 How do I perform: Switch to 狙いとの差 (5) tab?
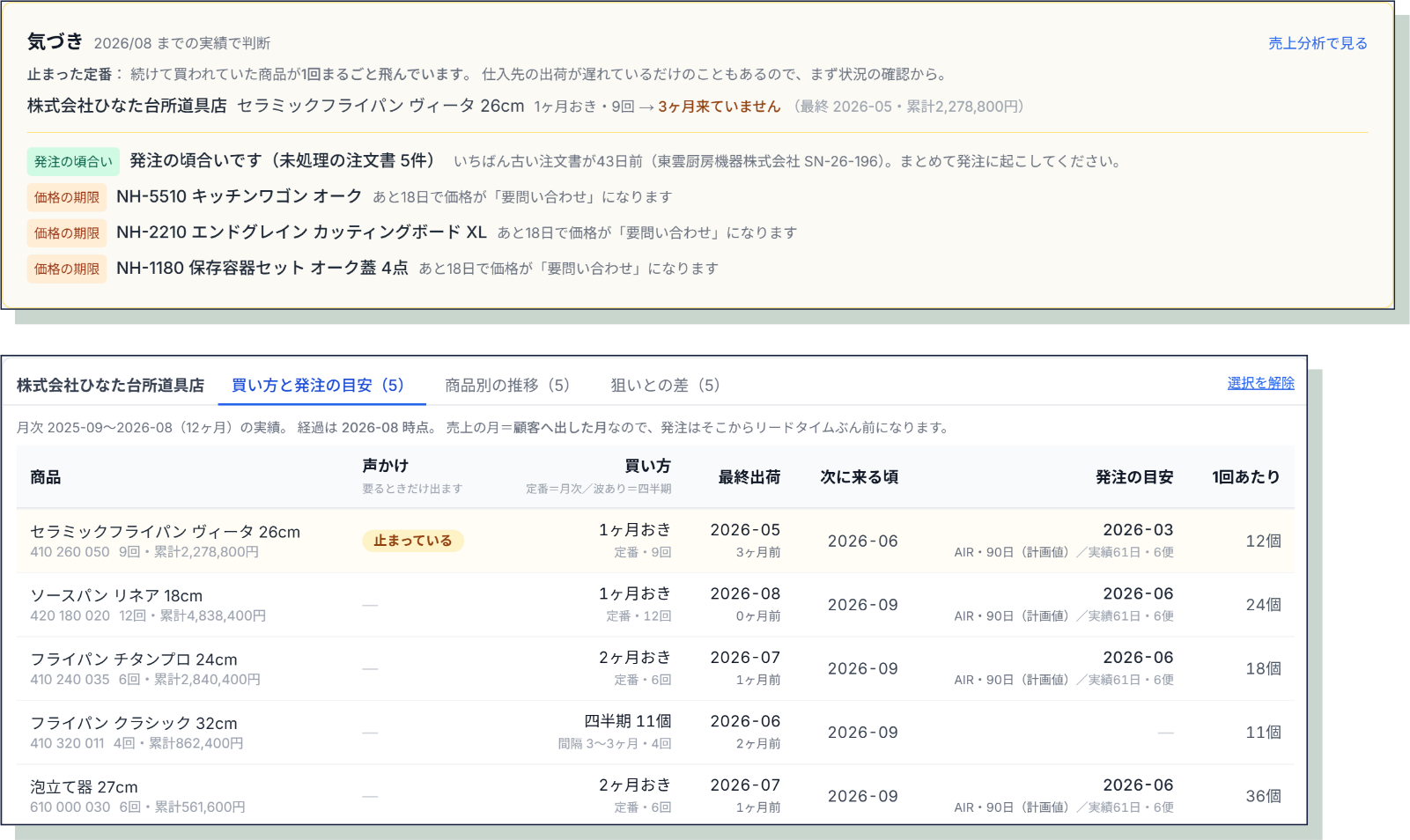coord(668,386)
